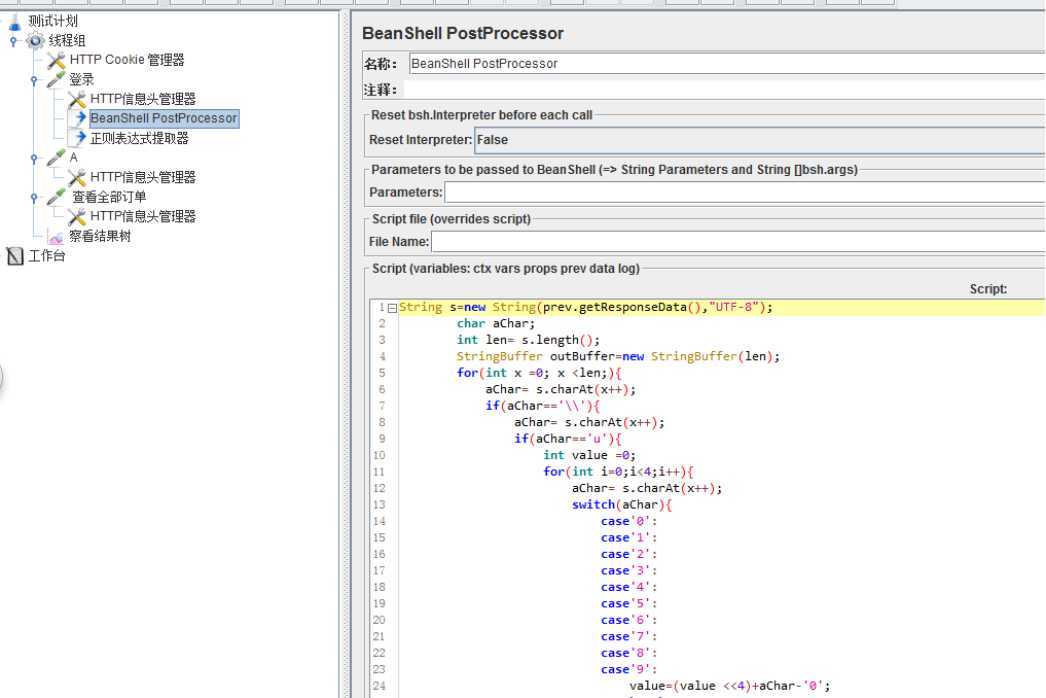This screenshot has width=1046, height=698.
Task: Click the 登录 sampler pipette icon
Action: 56,79
